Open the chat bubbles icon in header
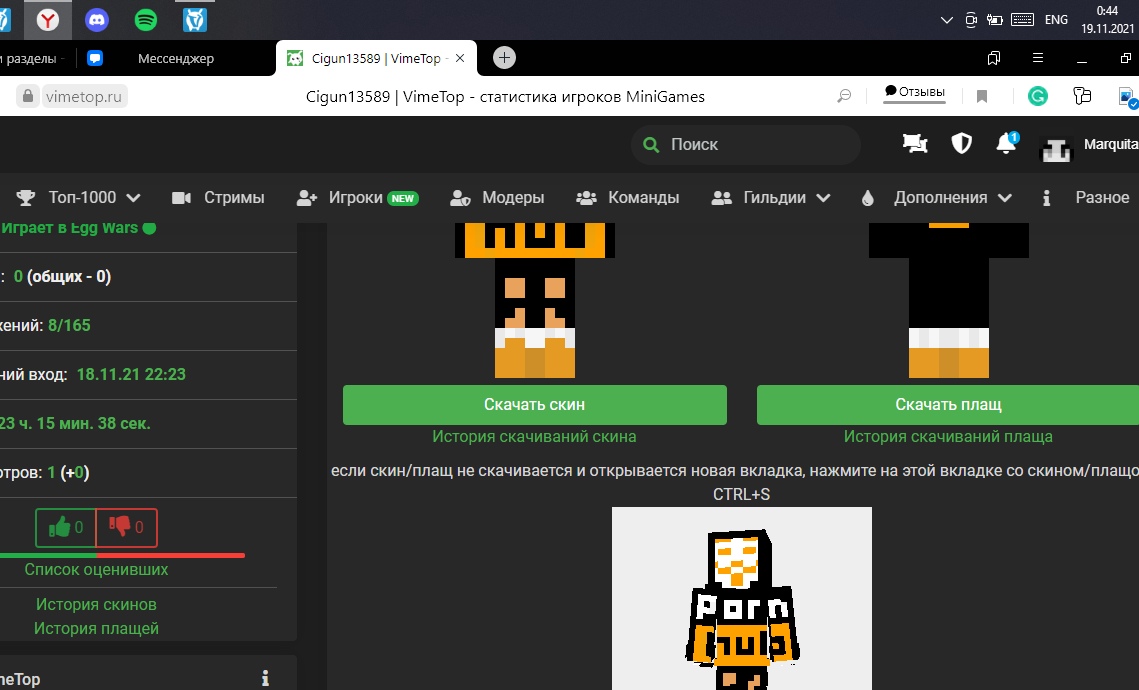1139x690 pixels. (x=915, y=144)
